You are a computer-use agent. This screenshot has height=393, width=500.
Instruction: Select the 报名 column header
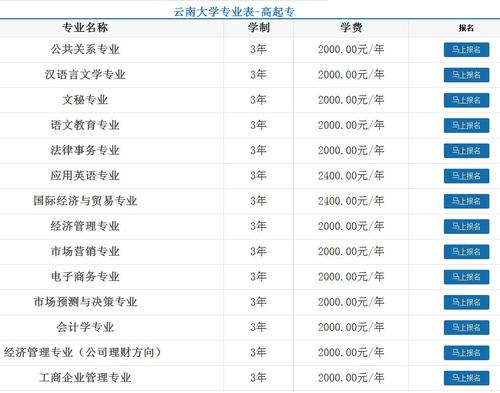(466, 28)
